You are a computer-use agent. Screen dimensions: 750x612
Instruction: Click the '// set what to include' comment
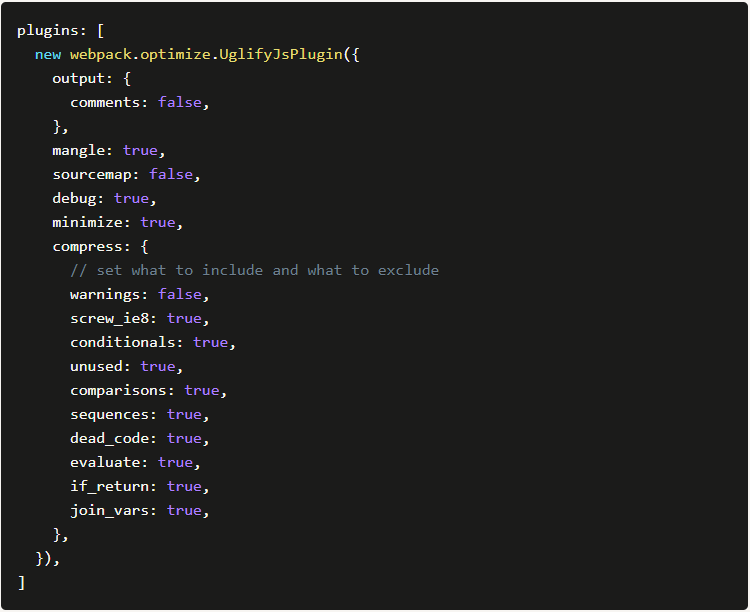(x=254, y=270)
